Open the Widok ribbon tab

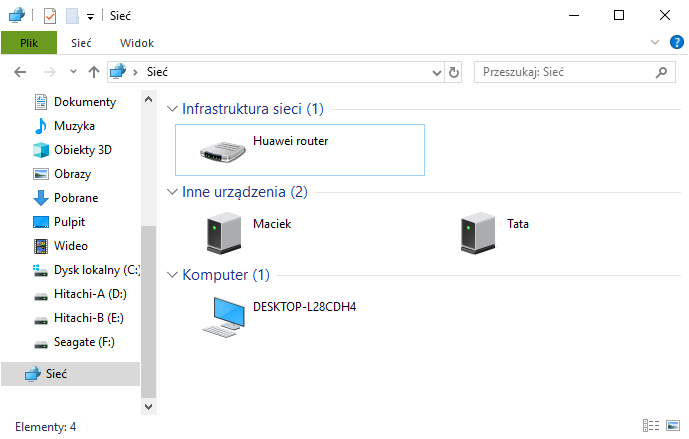[137, 43]
